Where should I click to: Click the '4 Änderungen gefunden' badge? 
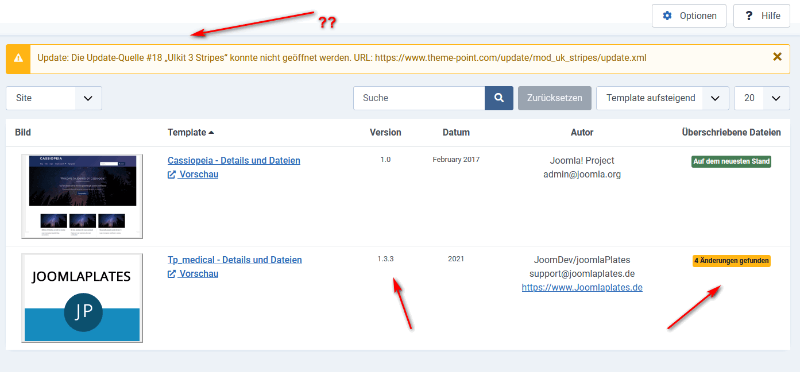pyautogui.click(x=731, y=261)
